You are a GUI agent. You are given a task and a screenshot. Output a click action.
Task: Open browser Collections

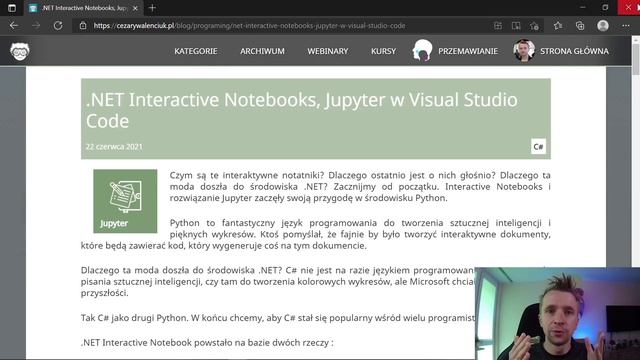580,25
